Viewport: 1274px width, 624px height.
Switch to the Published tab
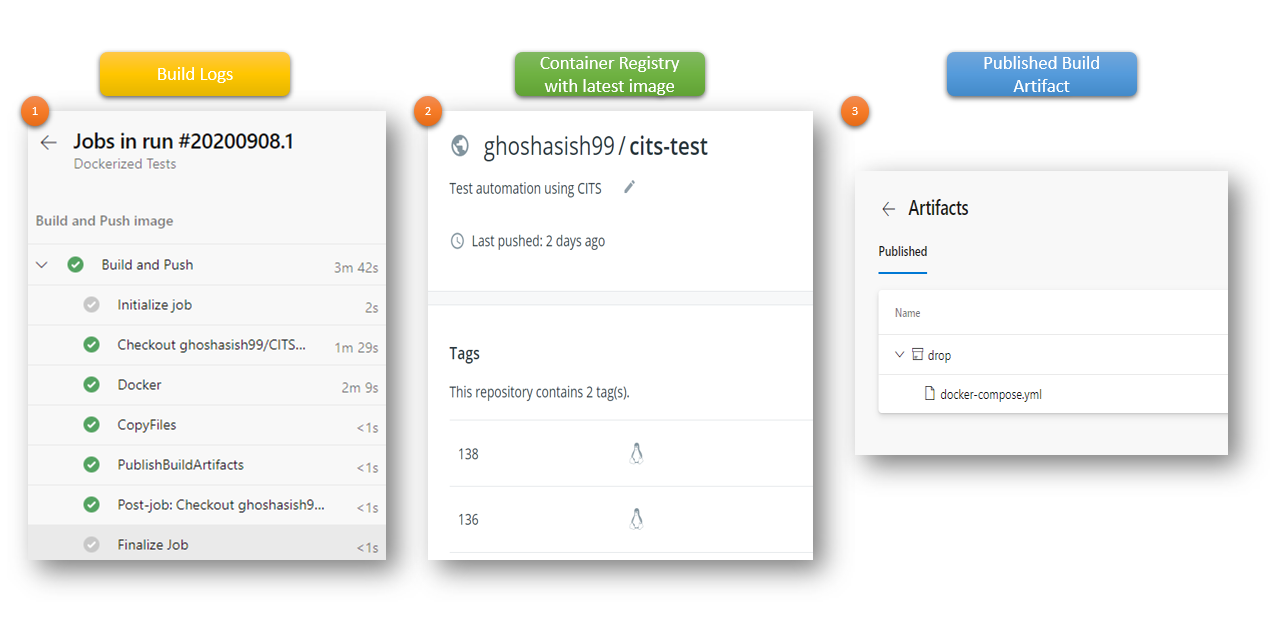(903, 252)
